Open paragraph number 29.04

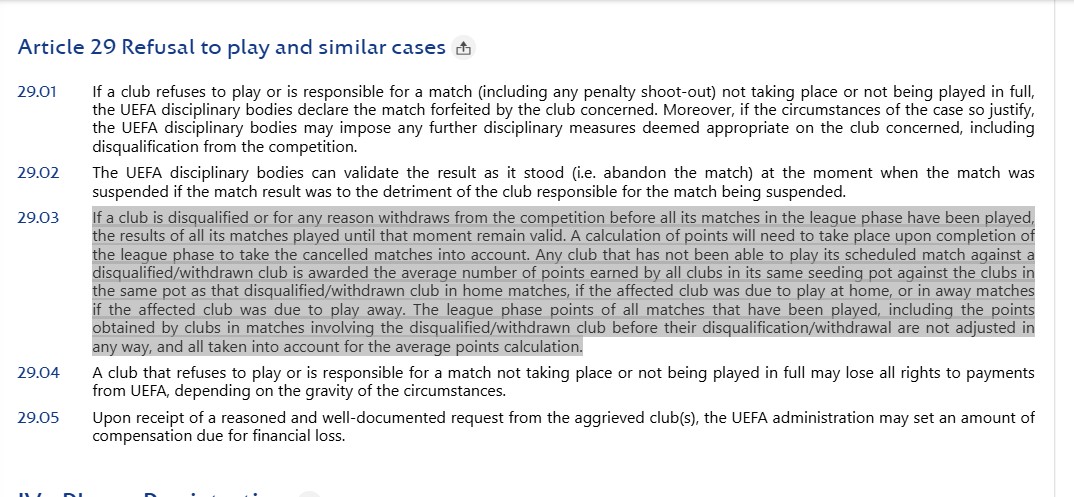click(38, 373)
